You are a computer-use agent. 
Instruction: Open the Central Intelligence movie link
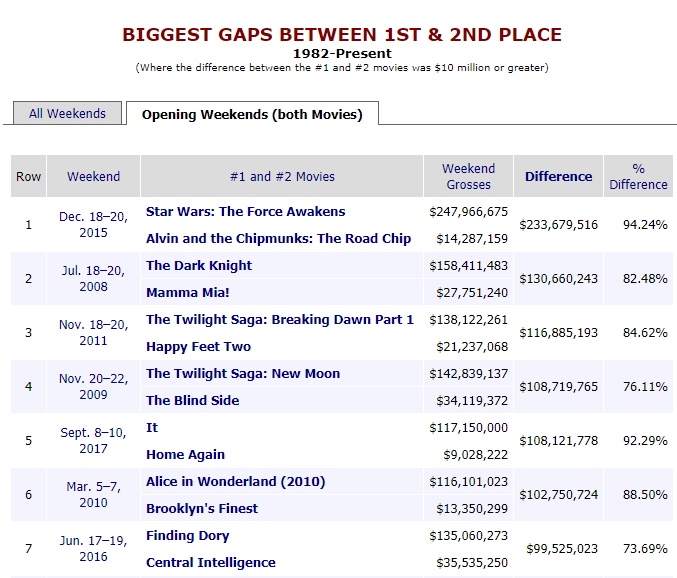point(211,562)
